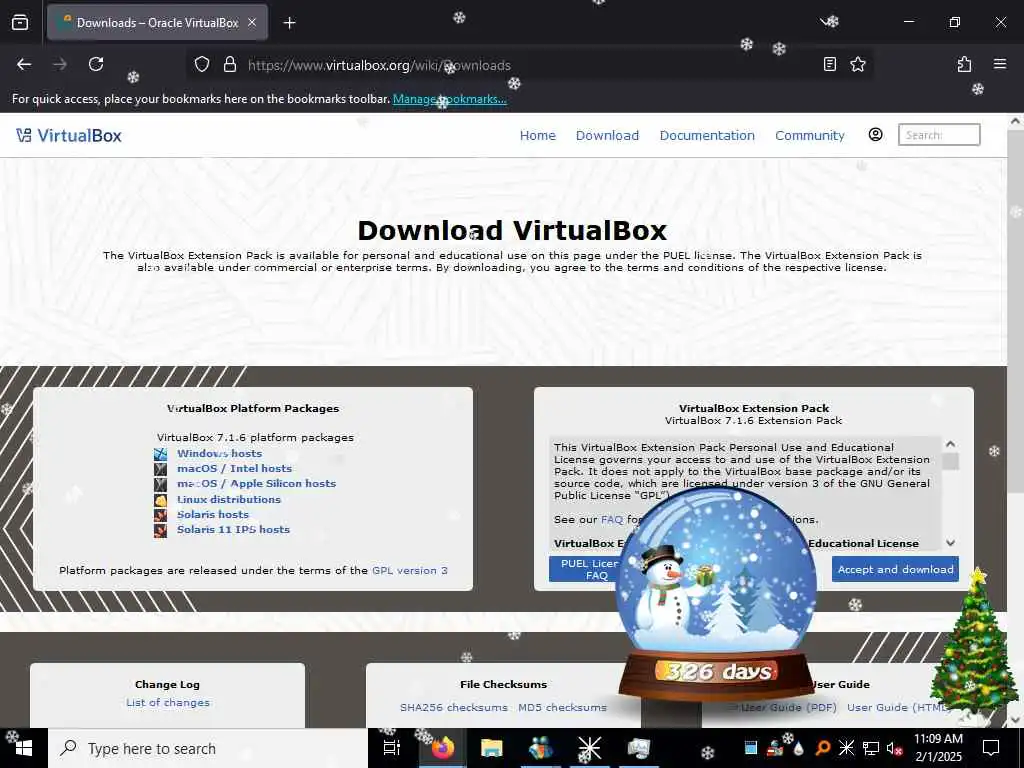The image size is (1024, 768).
Task: Click the license box scrollbar thumb
Action: (x=950, y=461)
